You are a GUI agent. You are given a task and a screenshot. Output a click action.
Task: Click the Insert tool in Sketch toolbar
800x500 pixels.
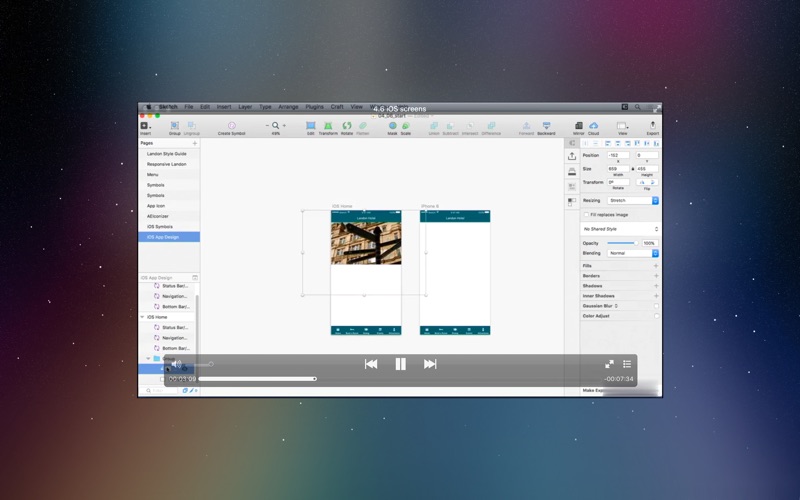(145, 128)
